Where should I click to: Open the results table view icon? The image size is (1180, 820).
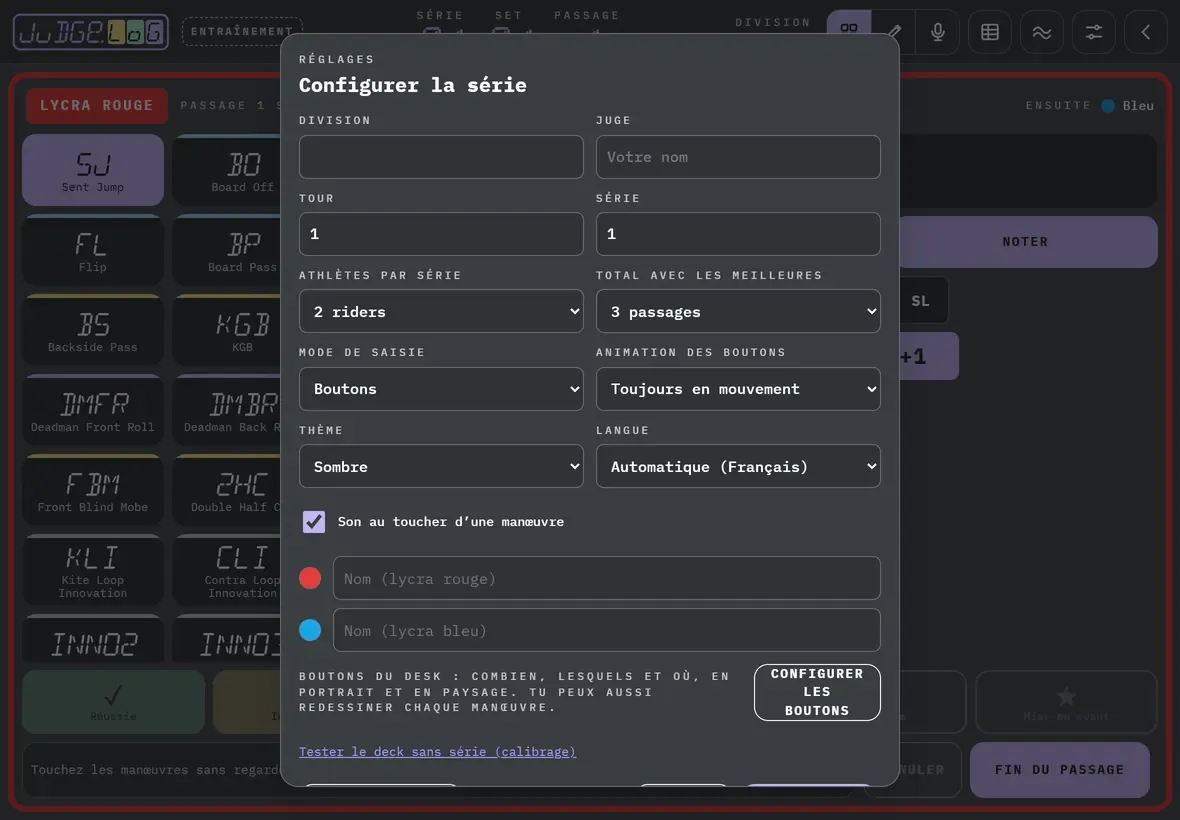(990, 32)
